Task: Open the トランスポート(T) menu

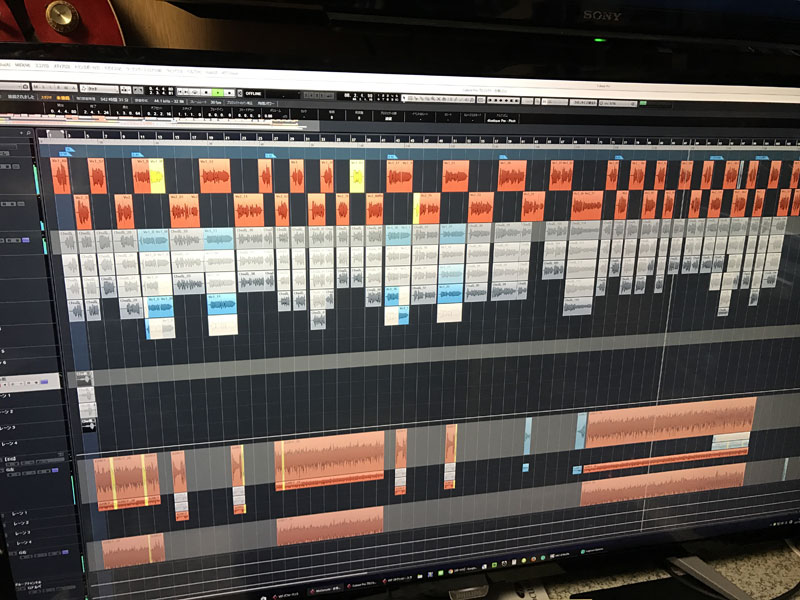Action: tap(87, 67)
